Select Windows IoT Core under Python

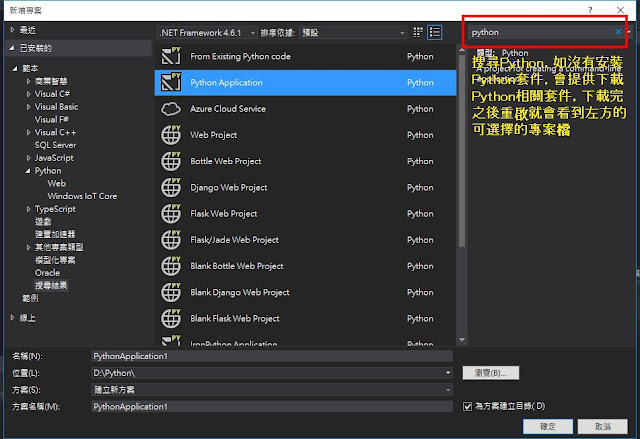click(82, 196)
